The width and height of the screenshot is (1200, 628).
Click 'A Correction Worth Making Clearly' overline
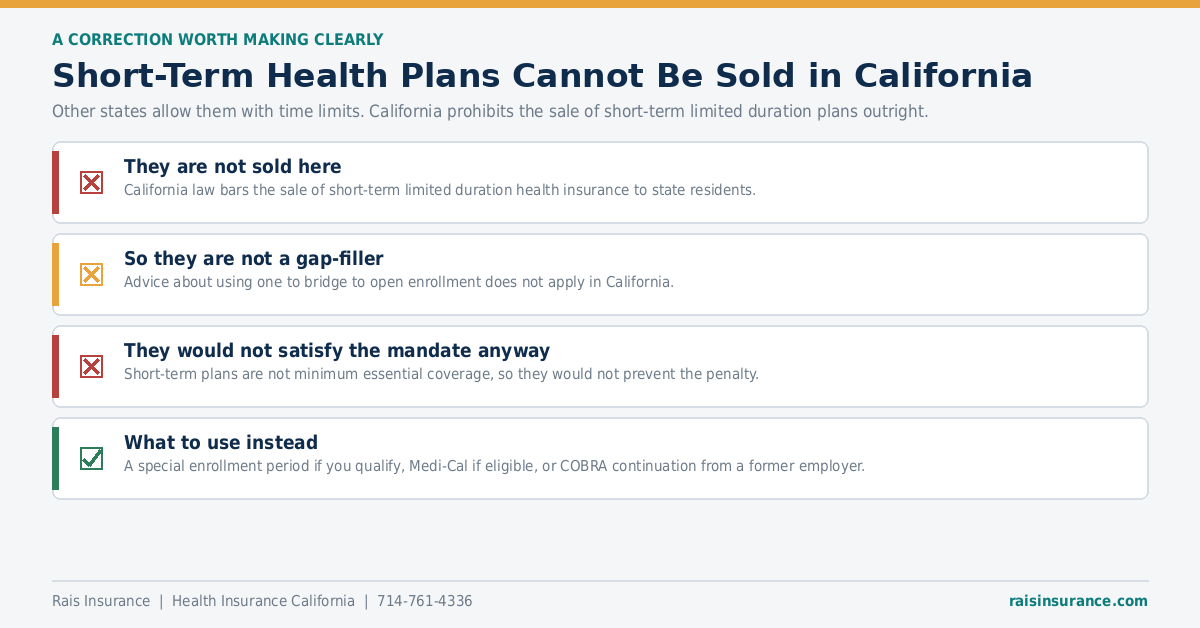[218, 40]
